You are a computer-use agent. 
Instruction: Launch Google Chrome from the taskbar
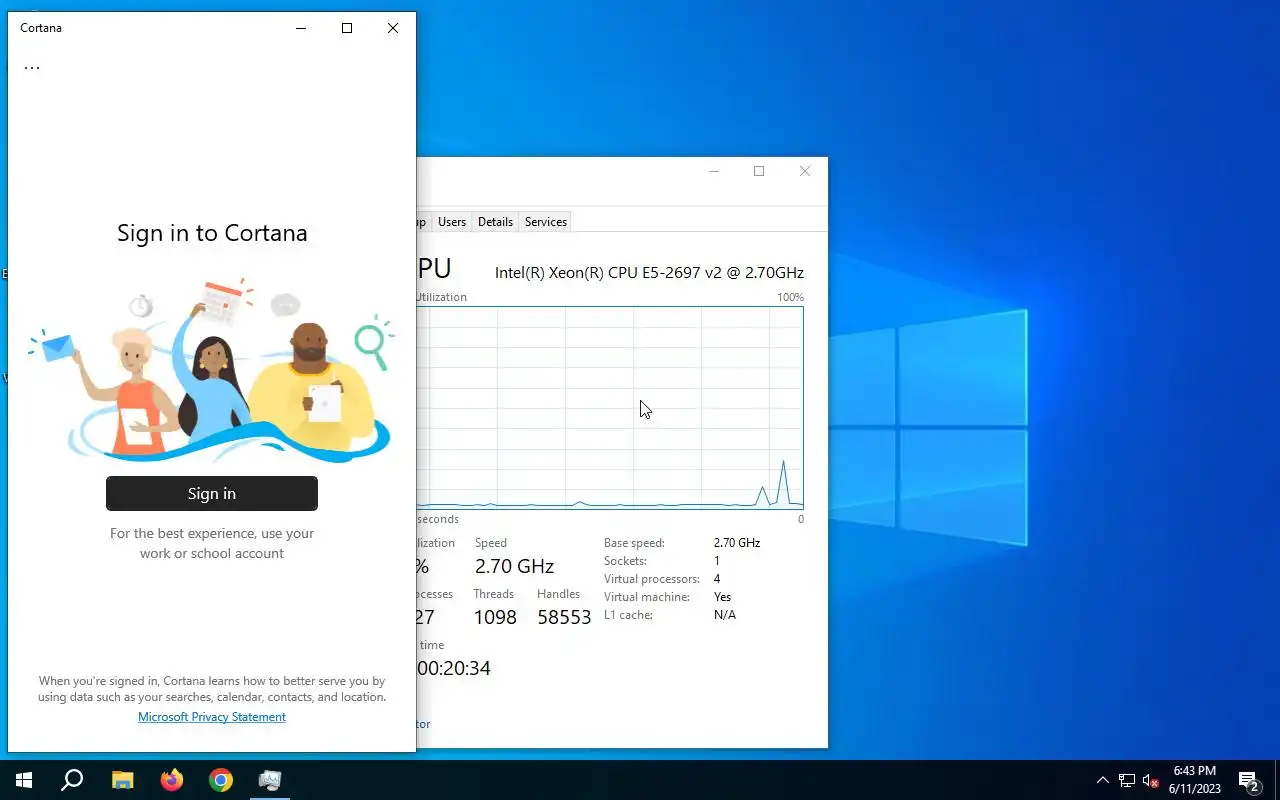click(x=221, y=780)
